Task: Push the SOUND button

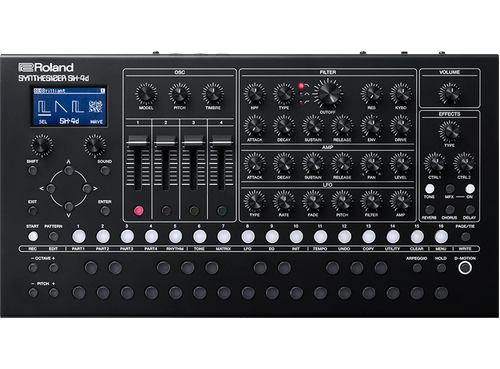Action: pos(105,170)
